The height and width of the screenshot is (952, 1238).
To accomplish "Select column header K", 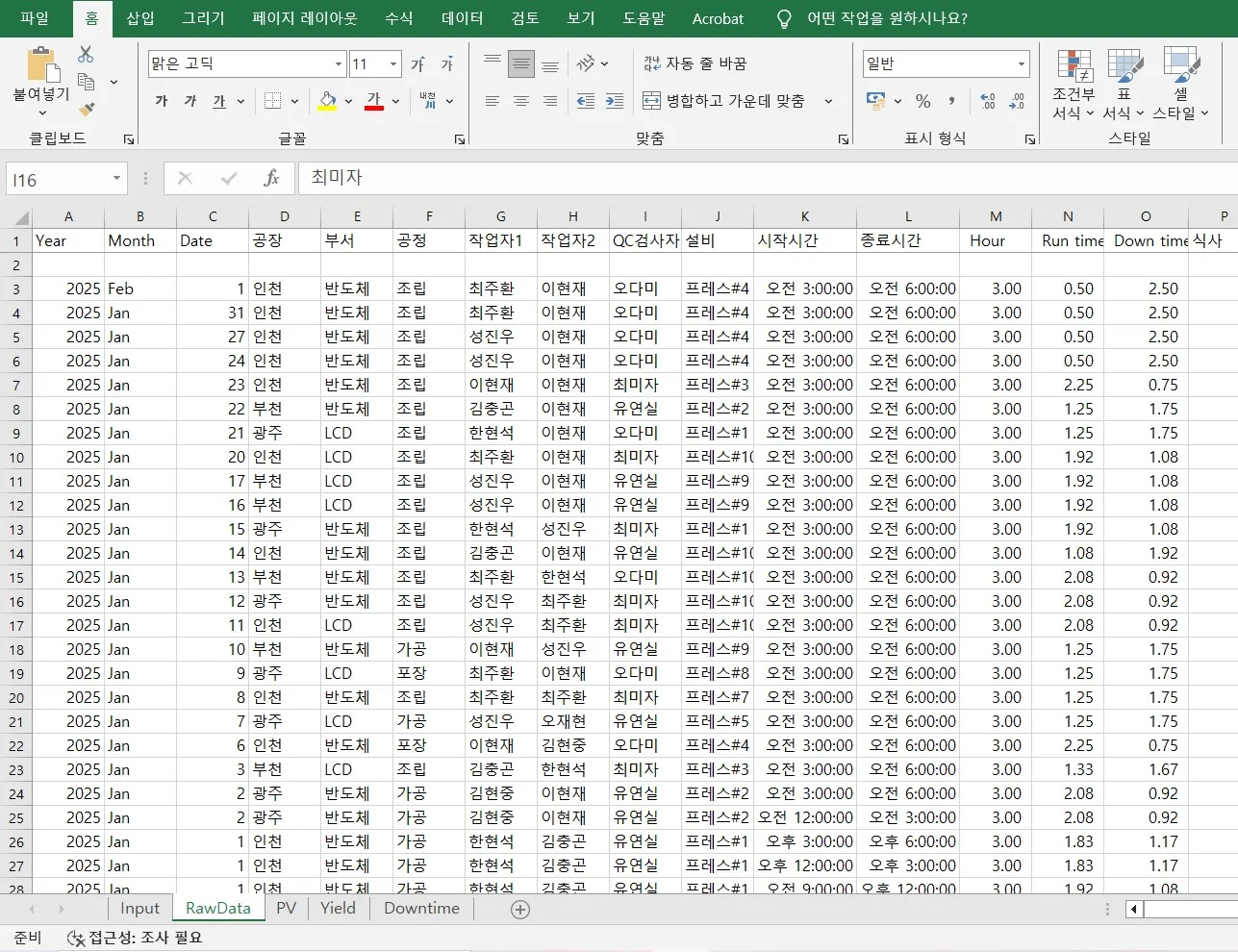I will pyautogui.click(x=805, y=216).
